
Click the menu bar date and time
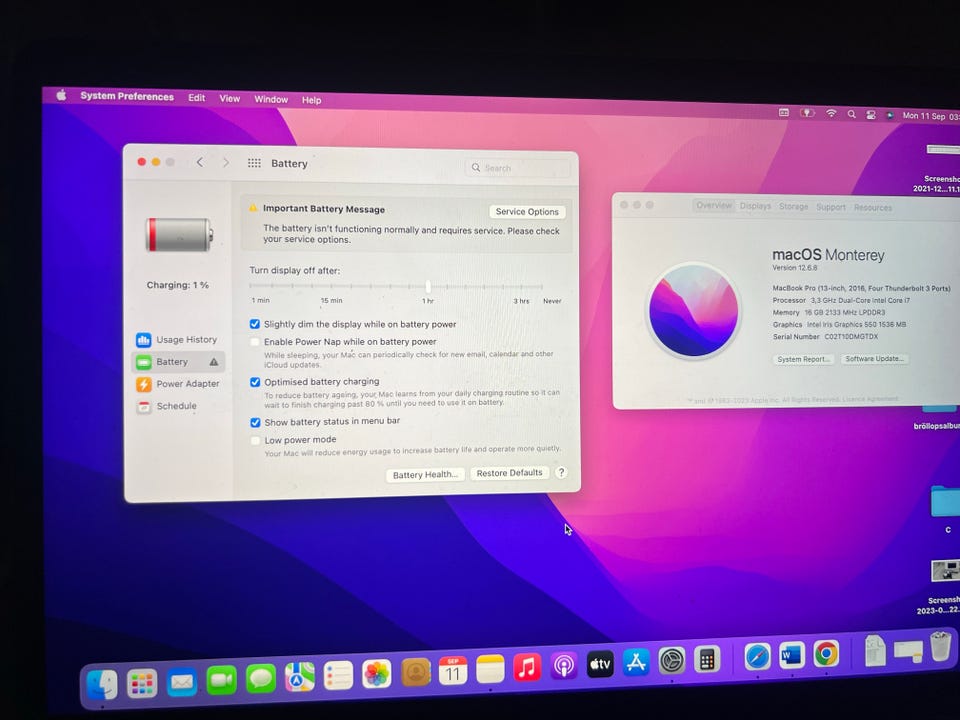coord(931,116)
